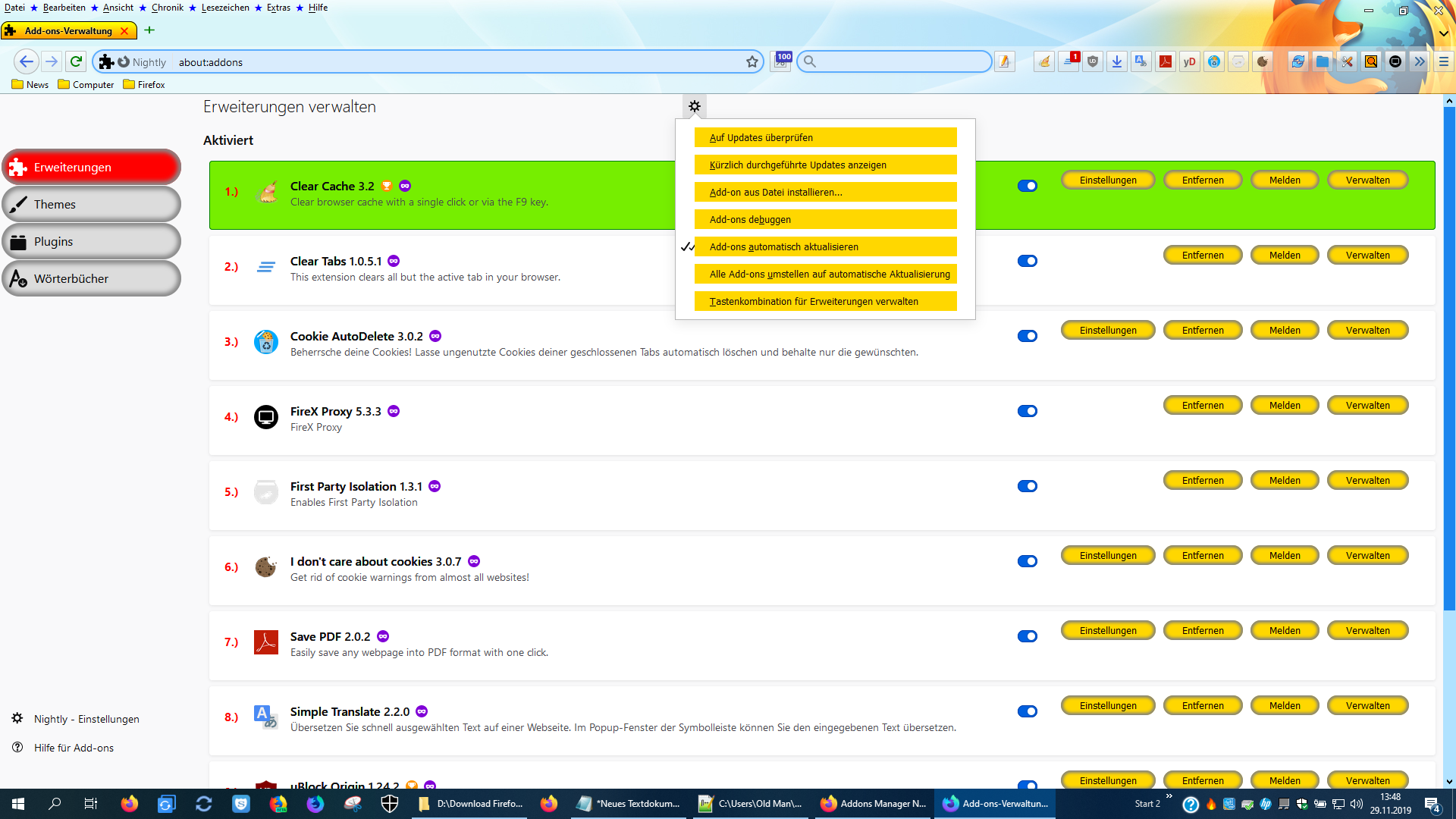The height and width of the screenshot is (819, 1456).
Task: Open the Downloads arrow toolbar icon
Action: tap(1117, 62)
